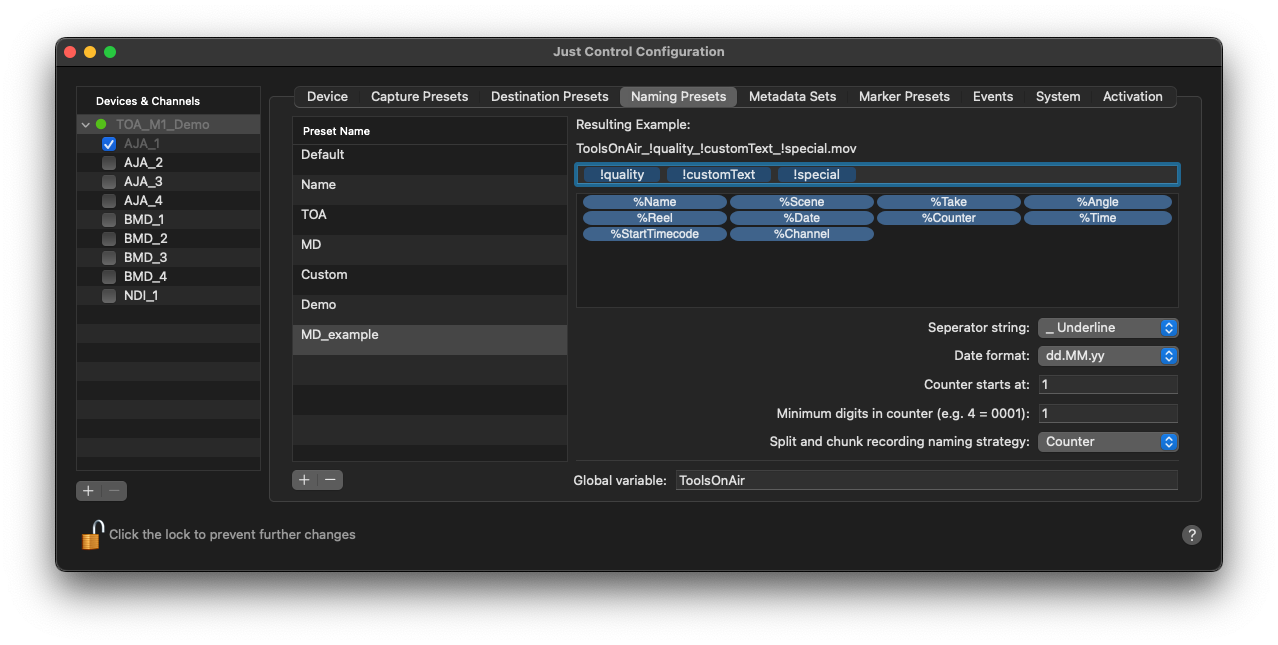1278x645 pixels.
Task: Enable the BMD_1 channel checkbox
Action: click(x=109, y=220)
